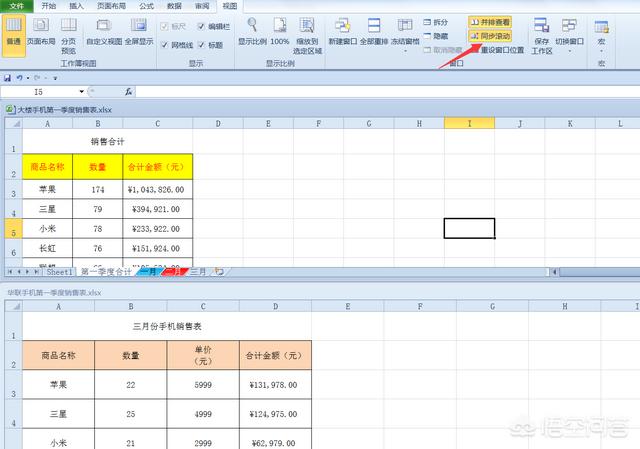Screen dimensions: 640x449
Task: Select the blue 一月 worksheet tab
Action: pos(149,272)
